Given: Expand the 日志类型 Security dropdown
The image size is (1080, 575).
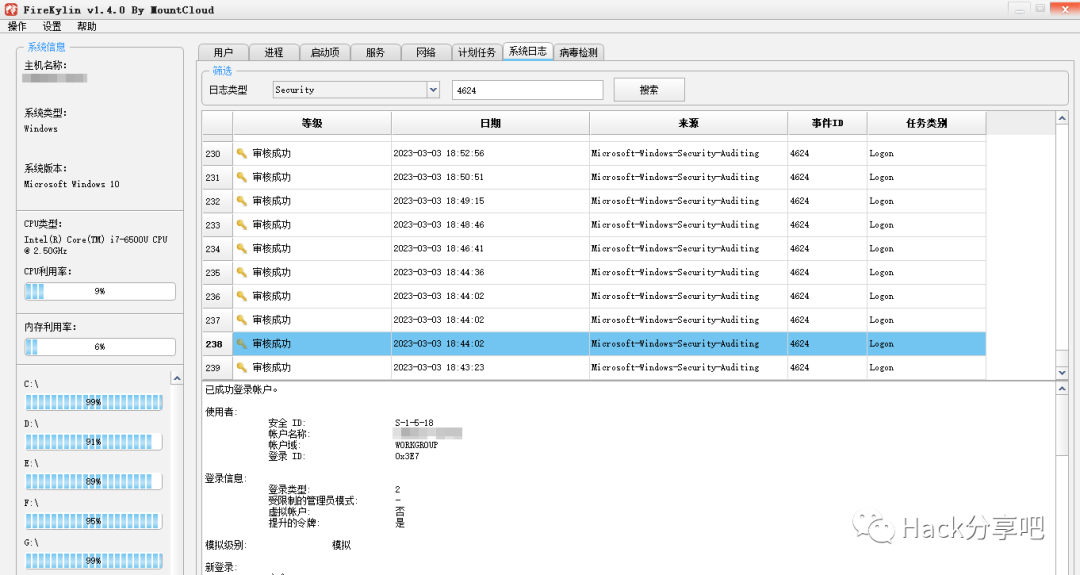Looking at the screenshot, I should pyautogui.click(x=433, y=90).
